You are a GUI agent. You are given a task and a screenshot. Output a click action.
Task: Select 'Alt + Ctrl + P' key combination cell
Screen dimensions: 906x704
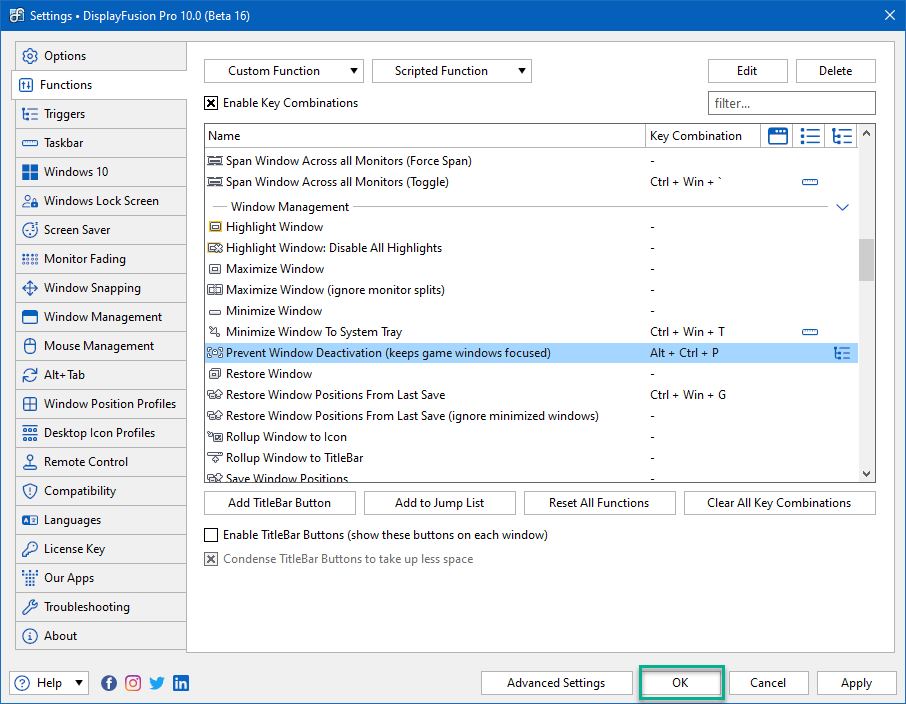[x=684, y=353]
